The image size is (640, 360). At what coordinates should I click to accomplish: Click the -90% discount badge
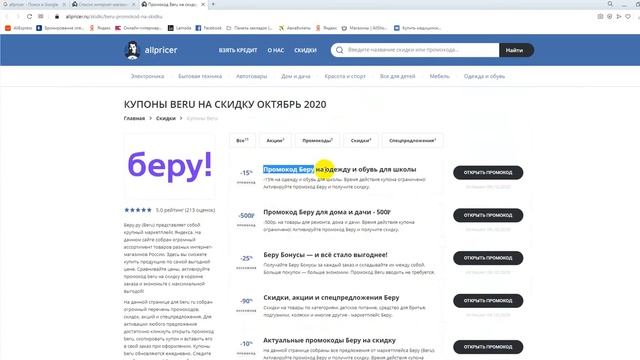246,301
